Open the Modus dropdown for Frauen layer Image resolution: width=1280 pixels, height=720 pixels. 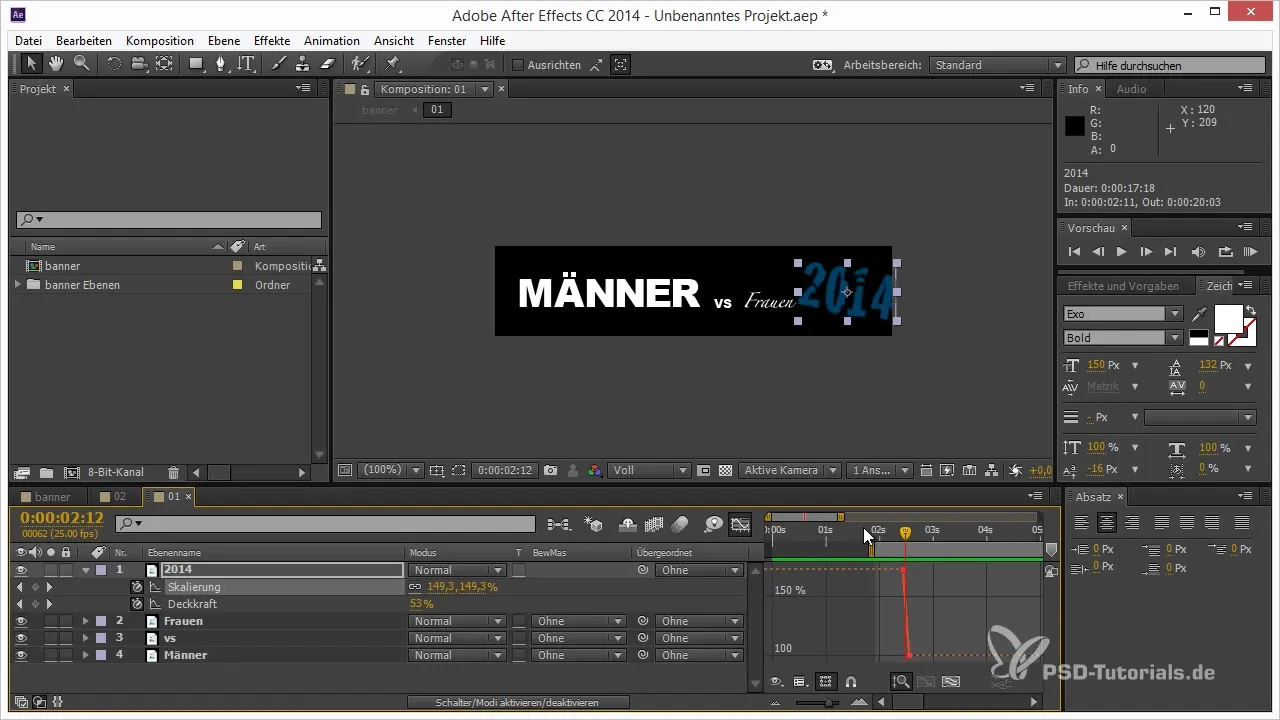coord(459,621)
